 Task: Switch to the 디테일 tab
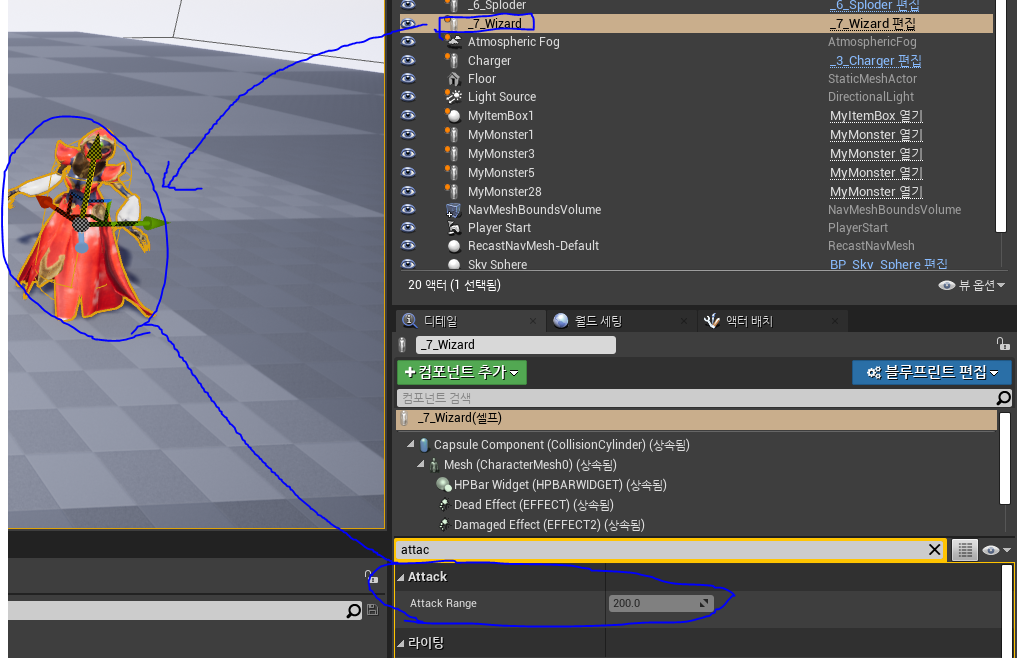coord(440,321)
